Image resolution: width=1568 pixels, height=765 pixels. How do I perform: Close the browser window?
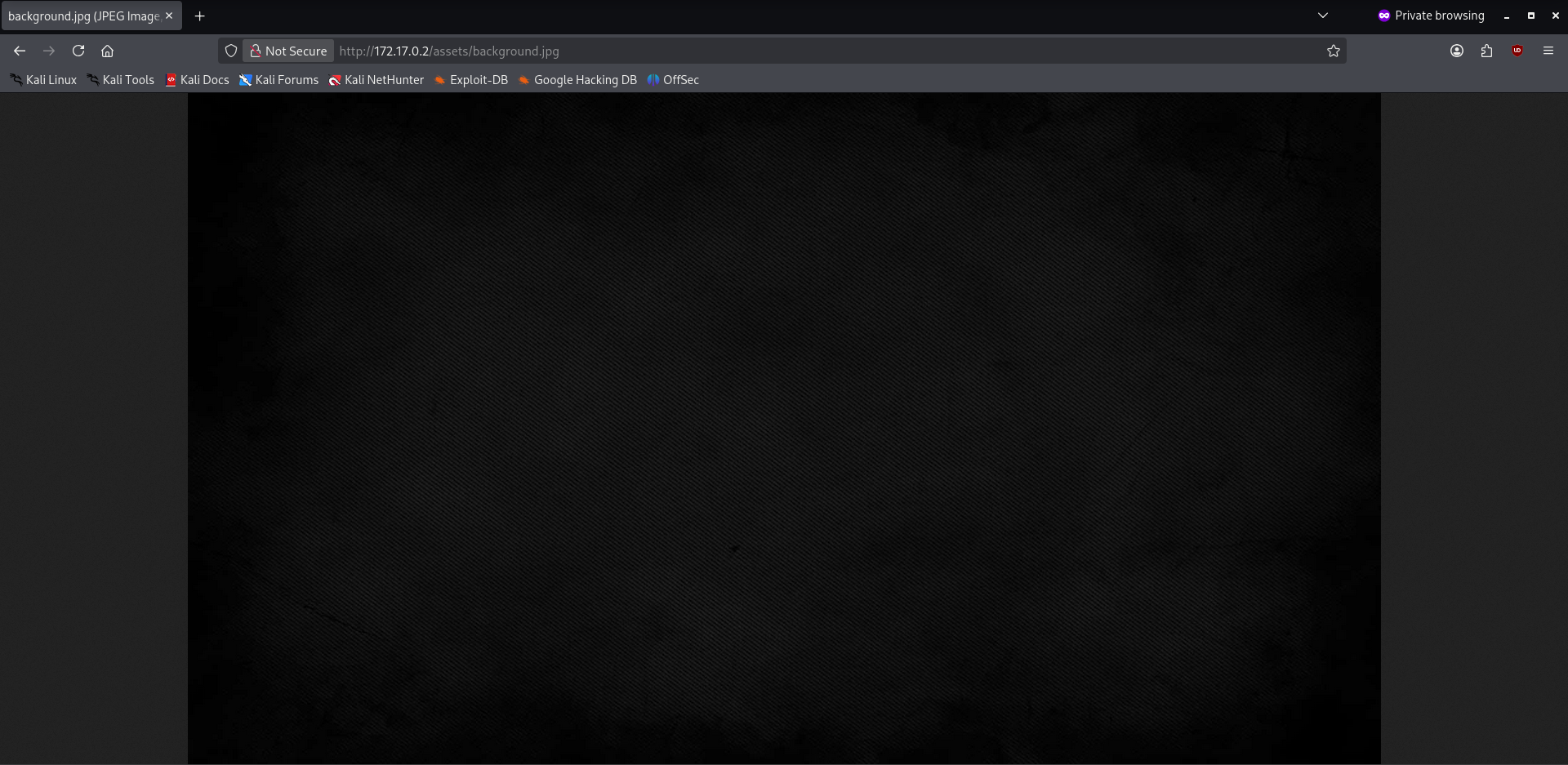tap(1556, 16)
